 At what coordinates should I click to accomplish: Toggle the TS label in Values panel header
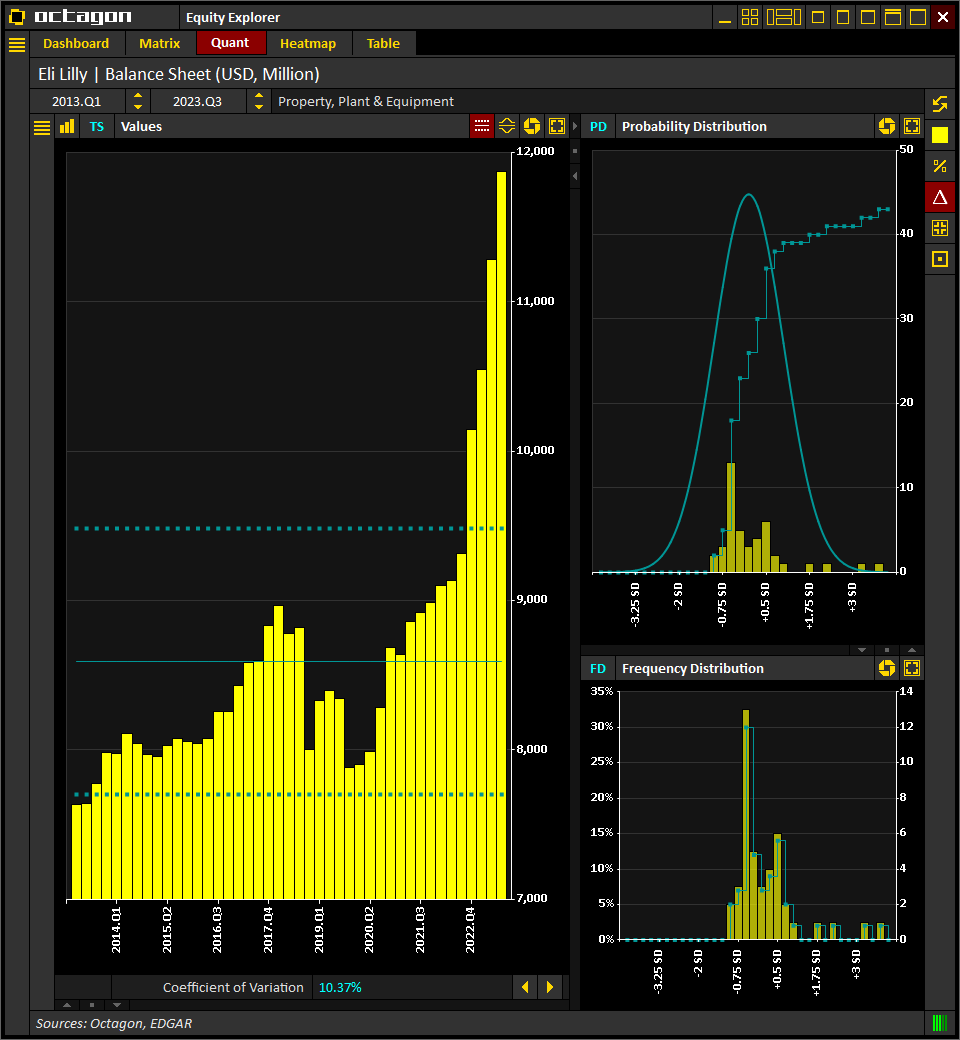(97, 126)
